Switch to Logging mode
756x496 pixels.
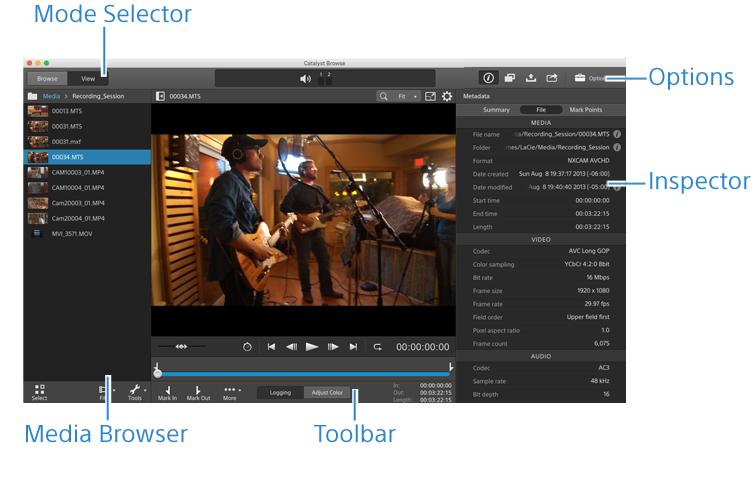[x=280, y=393]
